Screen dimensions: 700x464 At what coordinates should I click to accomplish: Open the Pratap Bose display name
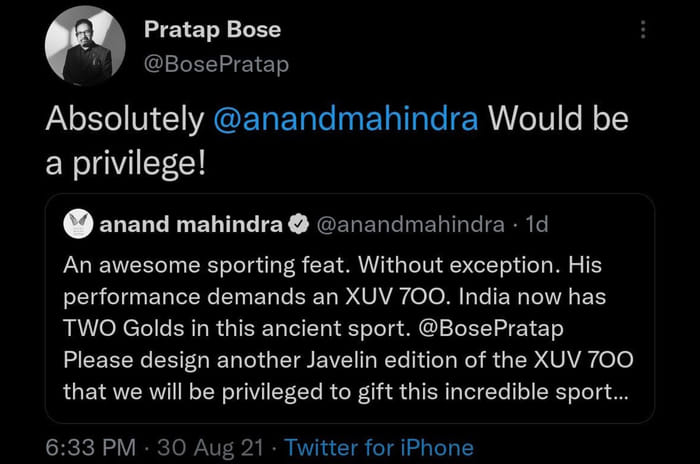[212, 30]
